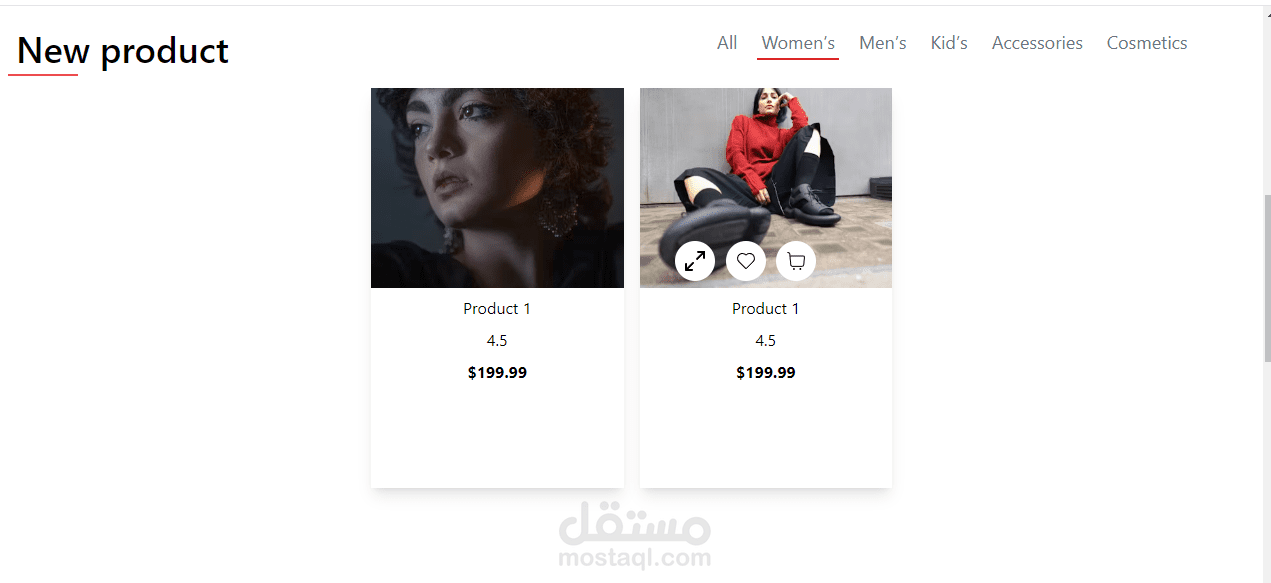Add second product to wishlist with heart icon
The height and width of the screenshot is (583, 1271).
(746, 261)
